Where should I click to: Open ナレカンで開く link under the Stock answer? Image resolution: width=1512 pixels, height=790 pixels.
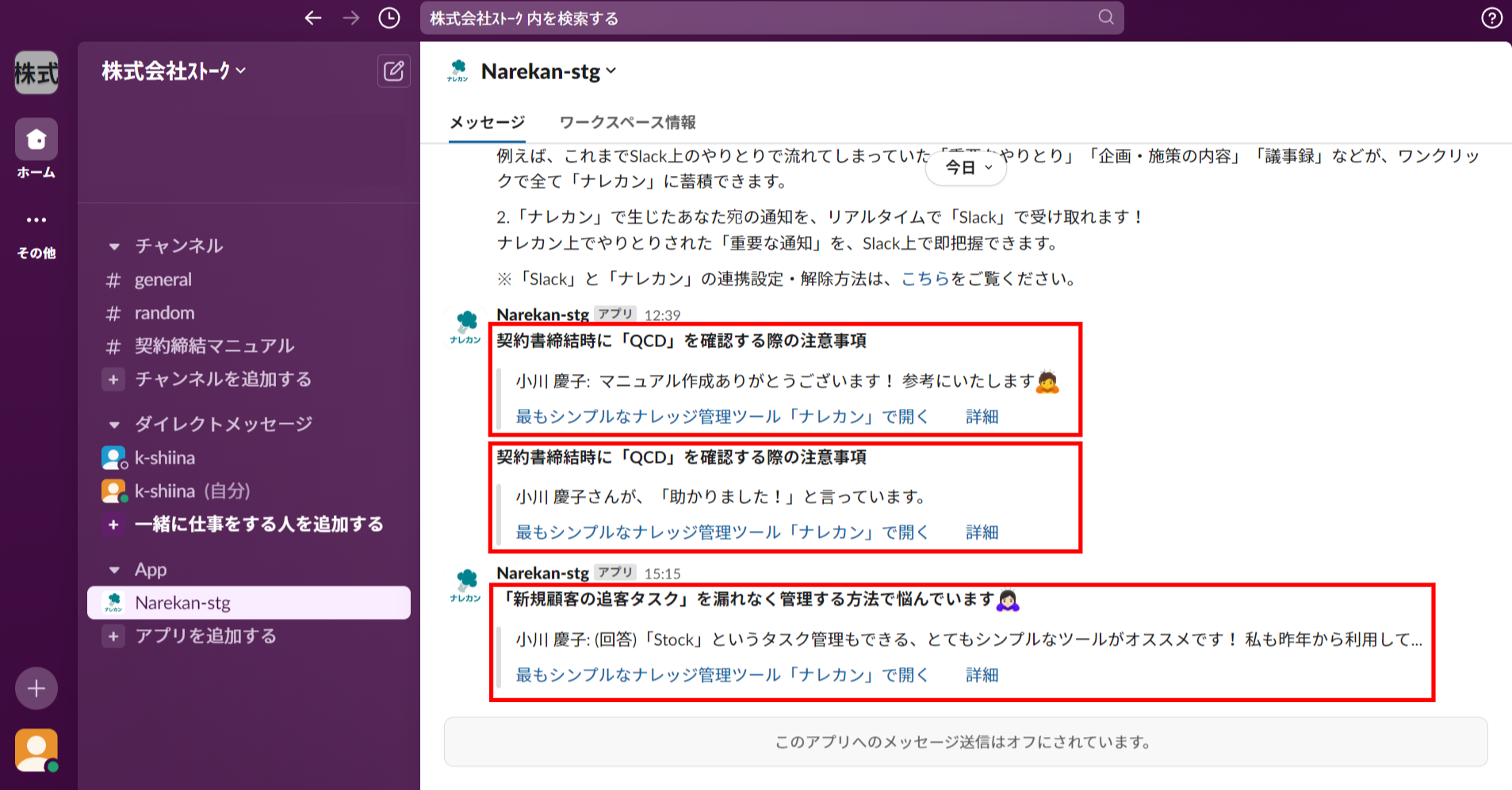point(722,675)
